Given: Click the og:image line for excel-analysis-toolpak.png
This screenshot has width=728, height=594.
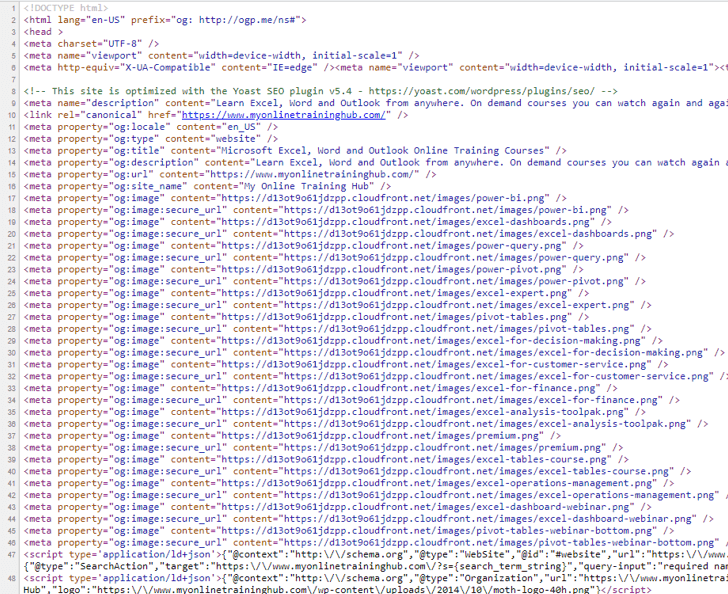Looking at the screenshot, I should [335, 412].
